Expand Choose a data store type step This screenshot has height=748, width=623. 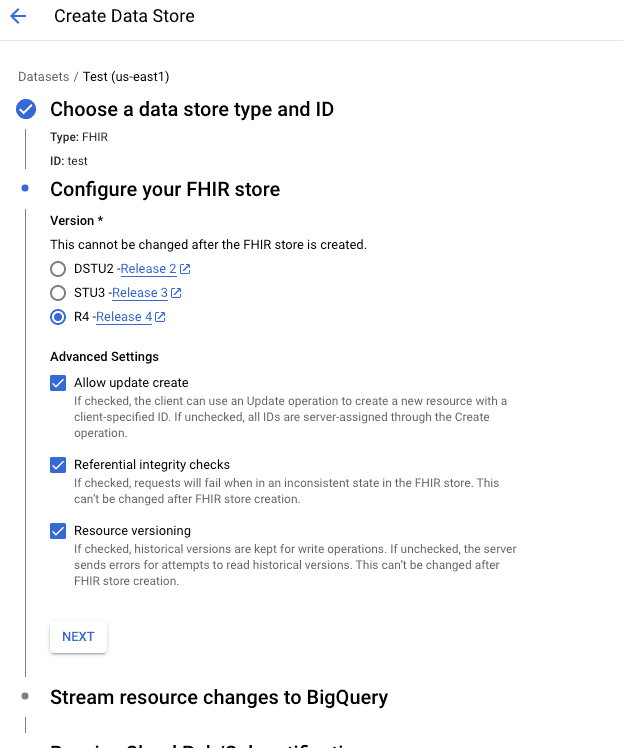click(x=192, y=109)
